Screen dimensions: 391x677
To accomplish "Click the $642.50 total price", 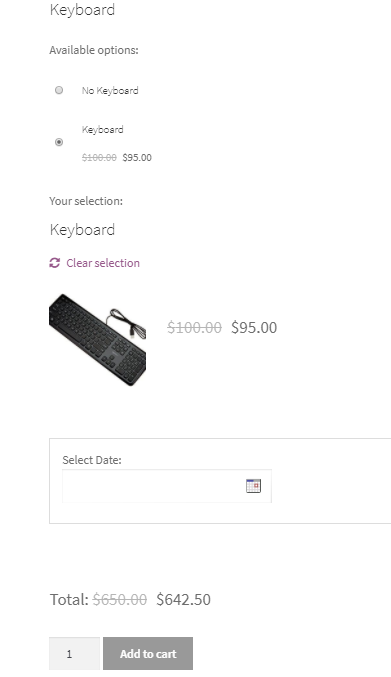I will tap(183, 599).
